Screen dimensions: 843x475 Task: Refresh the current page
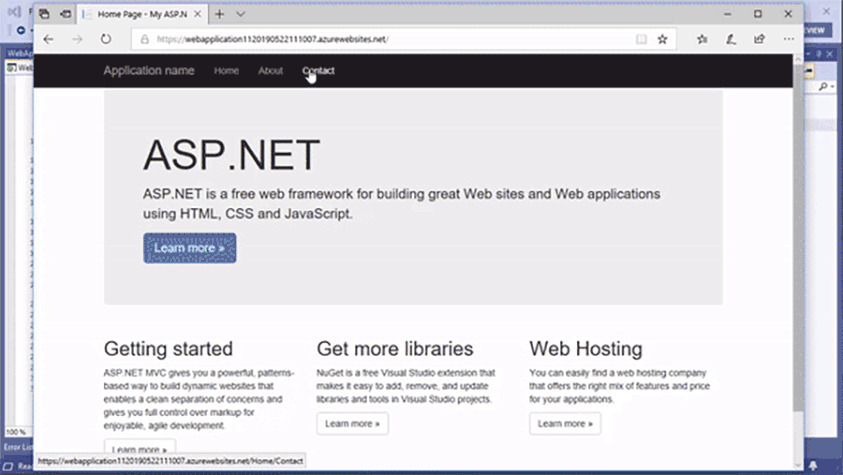(106, 39)
